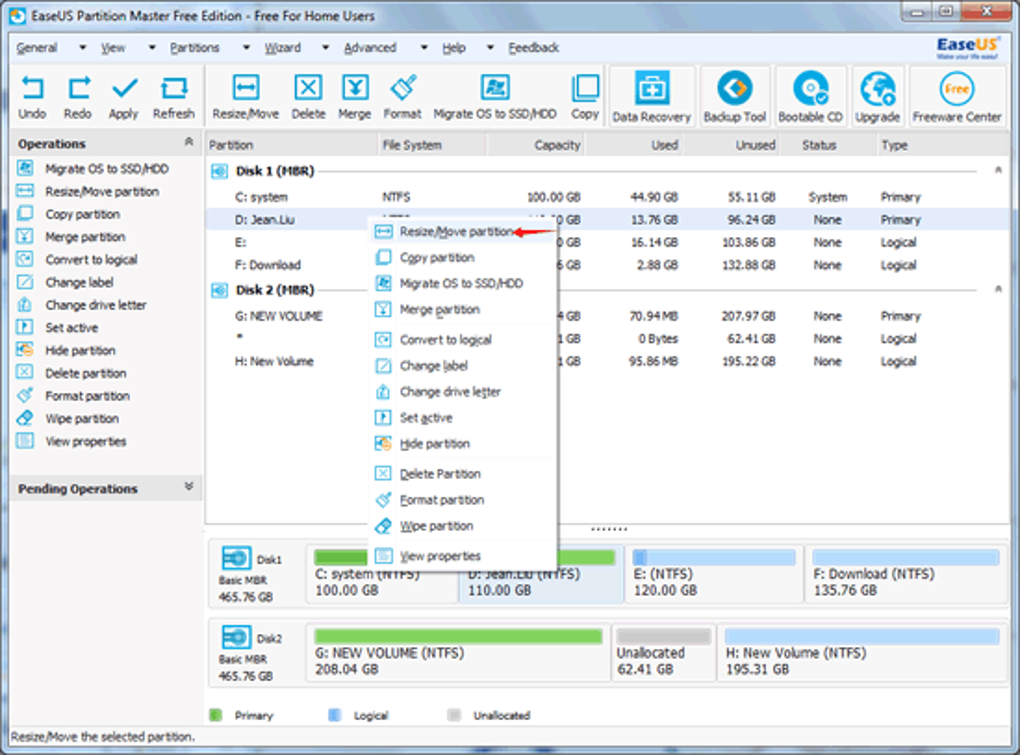Open the View menu dropdown arrow
Viewport: 1020px width, 755px height.
(152, 47)
